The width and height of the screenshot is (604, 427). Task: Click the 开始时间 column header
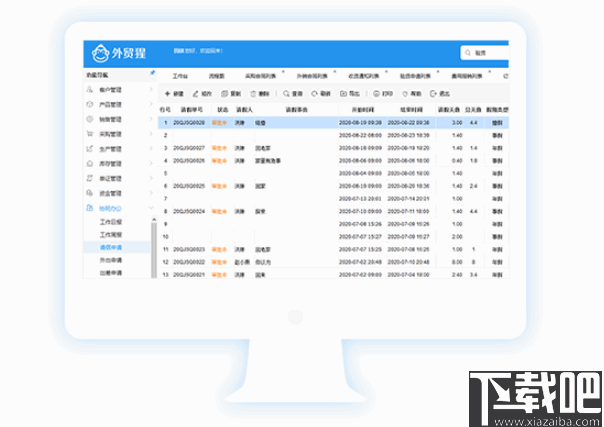tap(362, 110)
